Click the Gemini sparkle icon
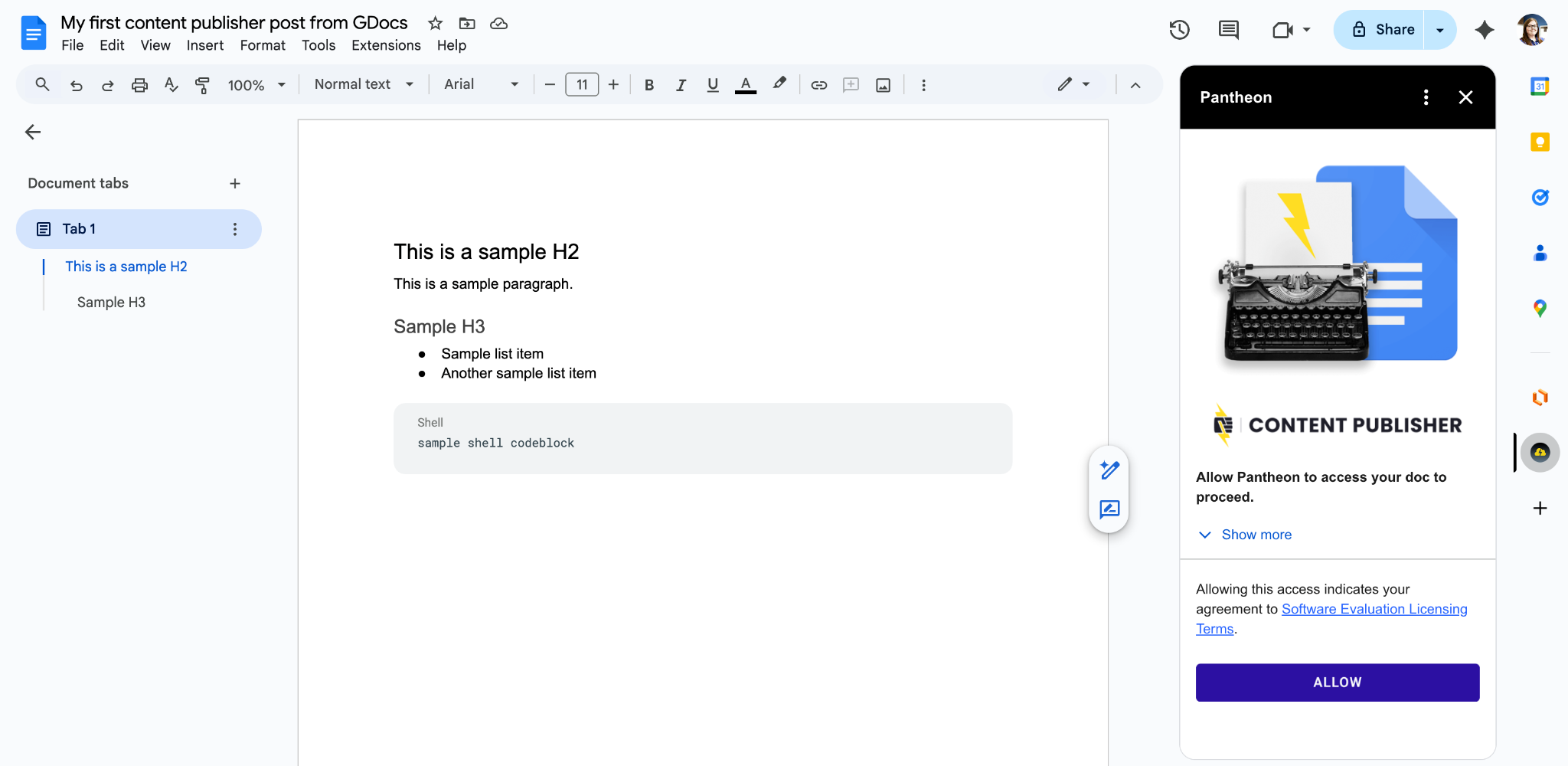Screen dimensions: 1568x766 pyautogui.click(x=1484, y=30)
